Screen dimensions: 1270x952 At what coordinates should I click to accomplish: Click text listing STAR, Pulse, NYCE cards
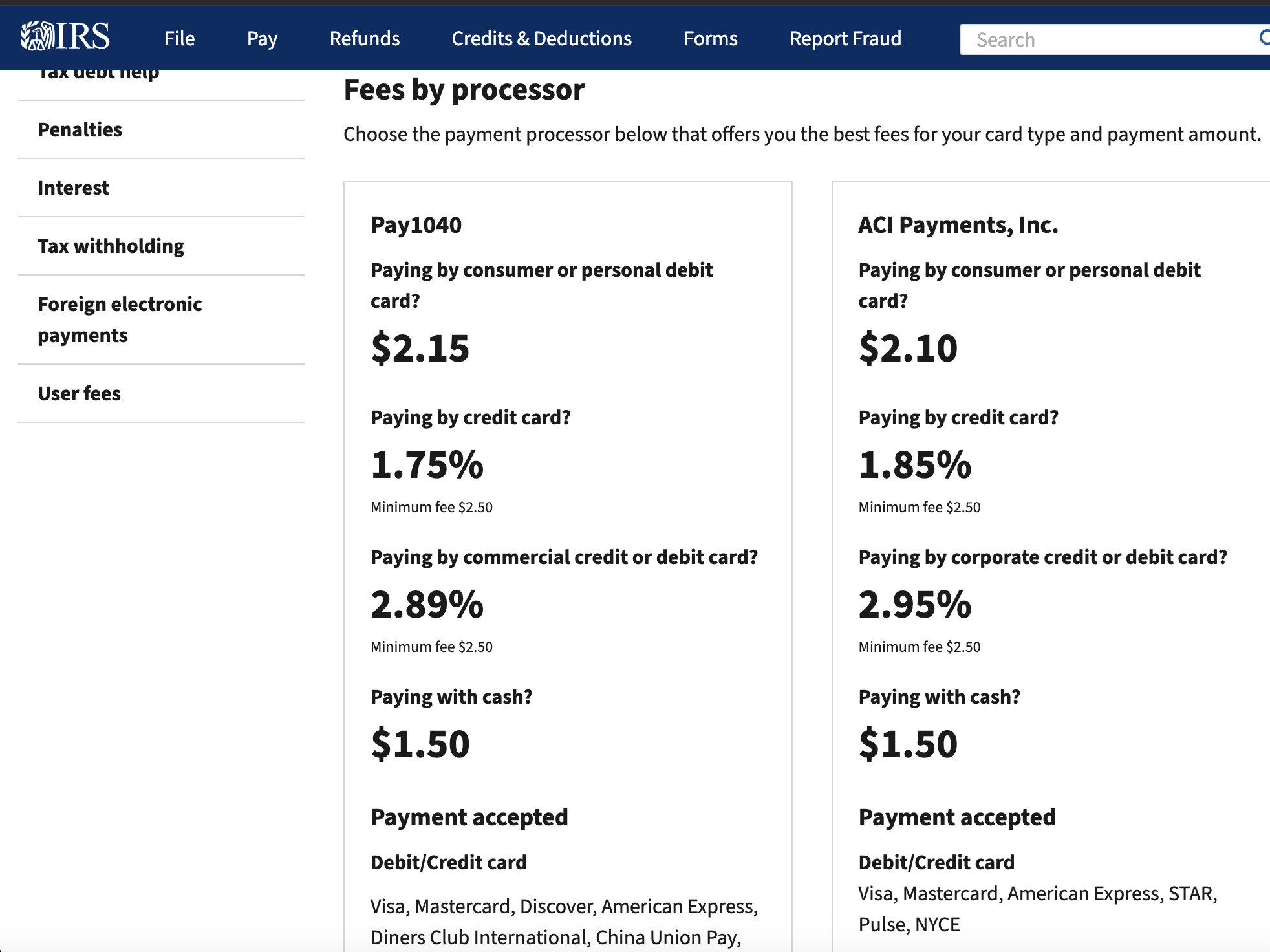(x=1038, y=909)
